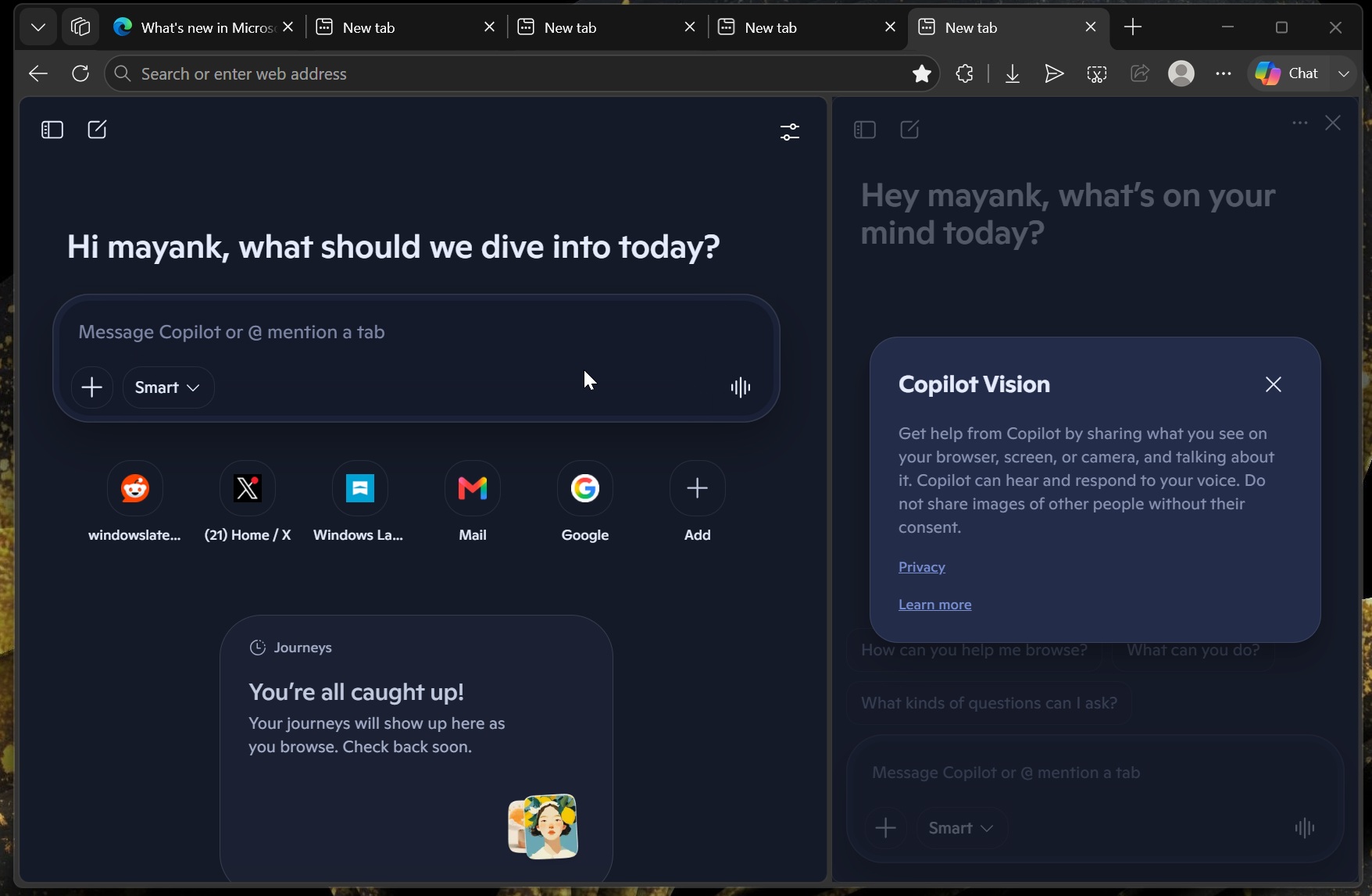
Task: Open a new tab with plus button
Action: 1133,27
